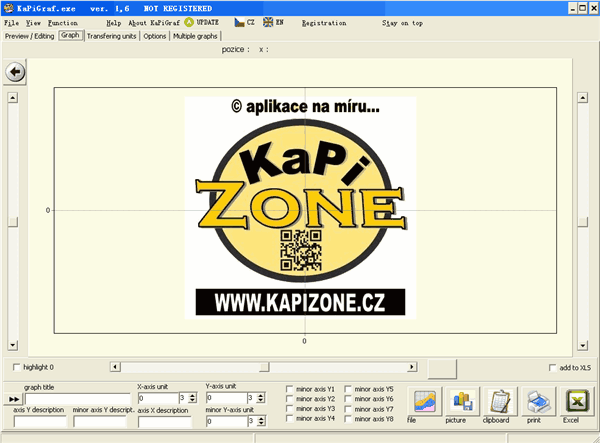Click the minor Y-axis unit field
Image resolution: width=600 pixels, height=443 pixels.
point(227,422)
